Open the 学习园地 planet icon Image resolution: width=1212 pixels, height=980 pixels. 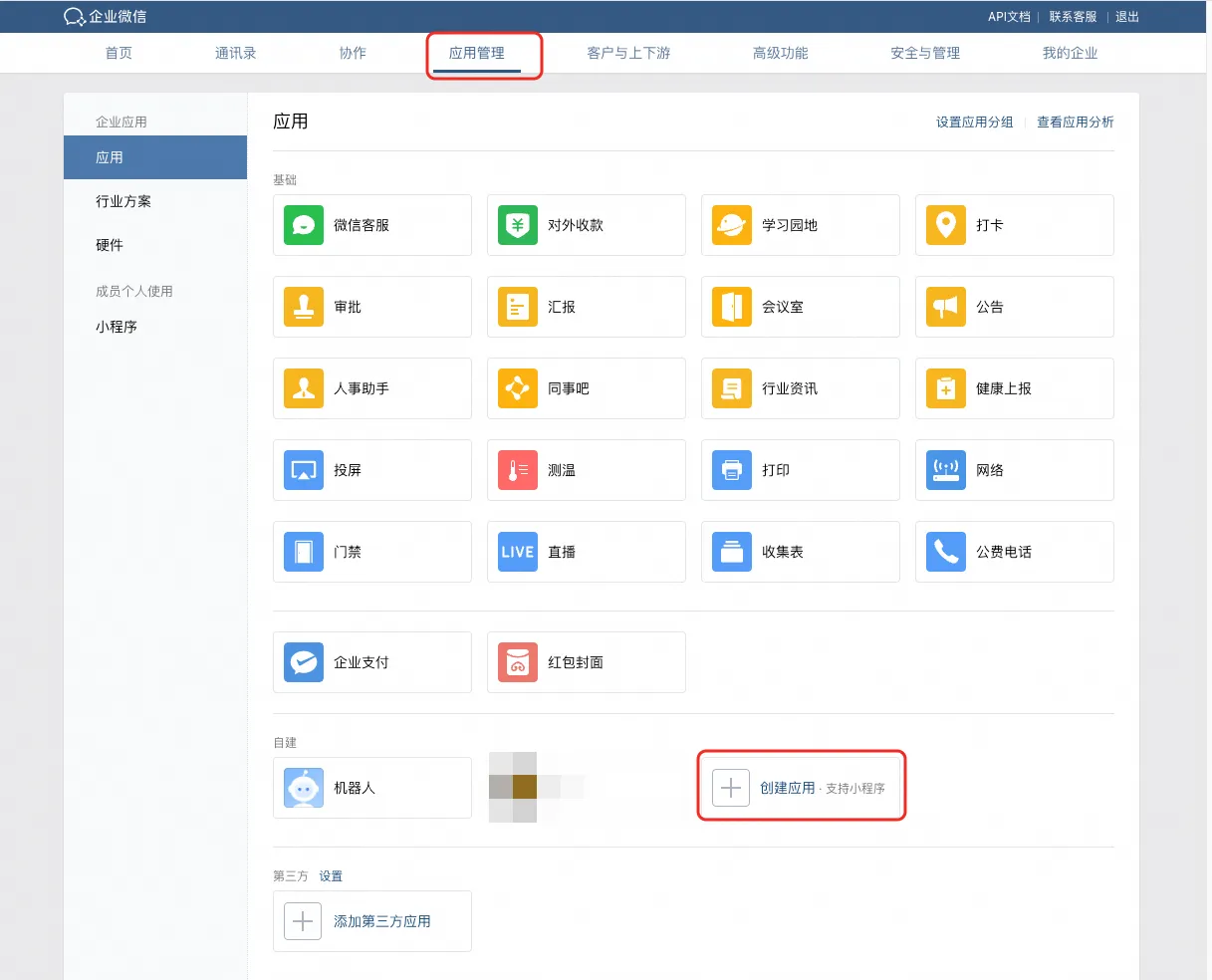pyautogui.click(x=732, y=225)
